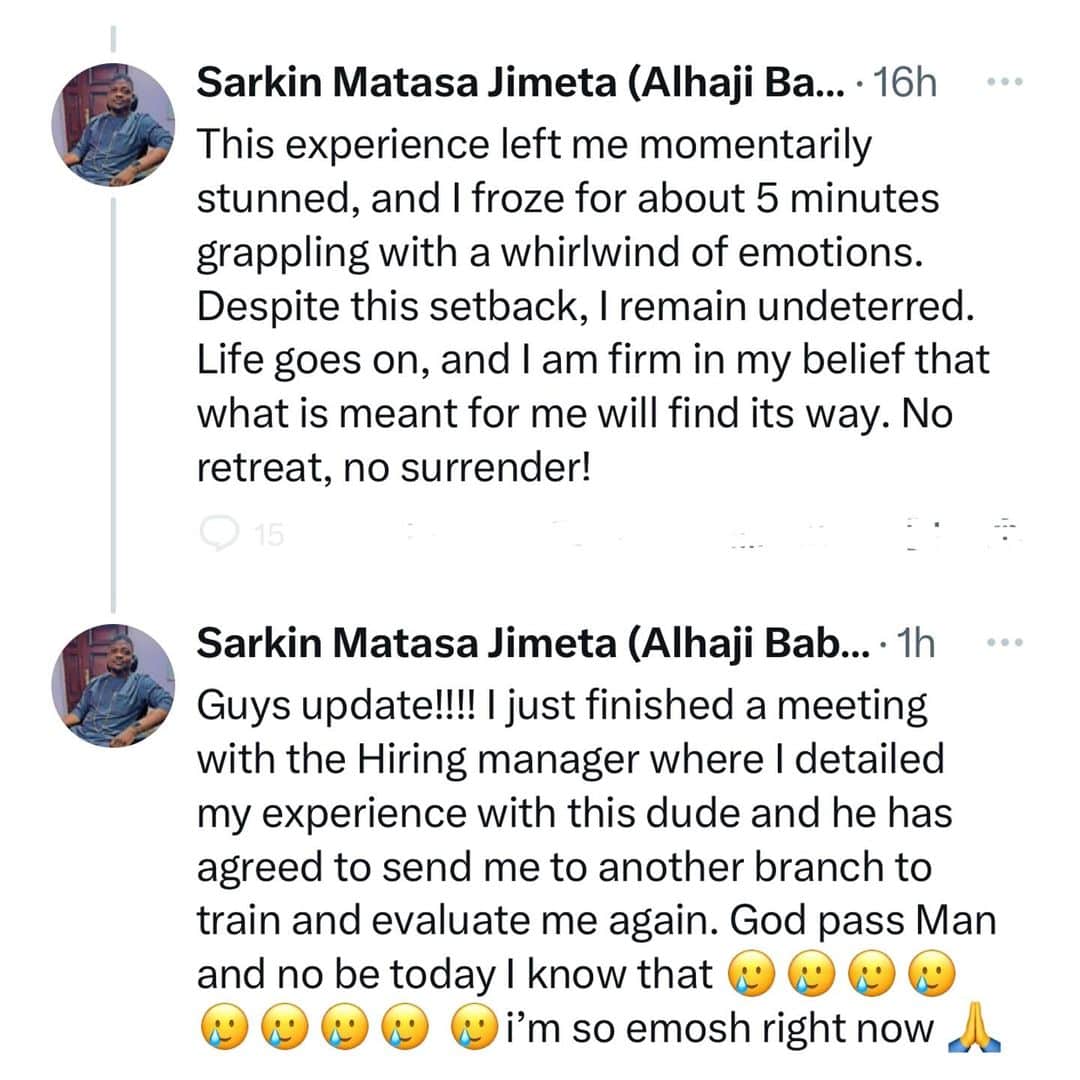The image size is (1080, 1080).
Task: Click the reply count 15
Action: tap(269, 537)
